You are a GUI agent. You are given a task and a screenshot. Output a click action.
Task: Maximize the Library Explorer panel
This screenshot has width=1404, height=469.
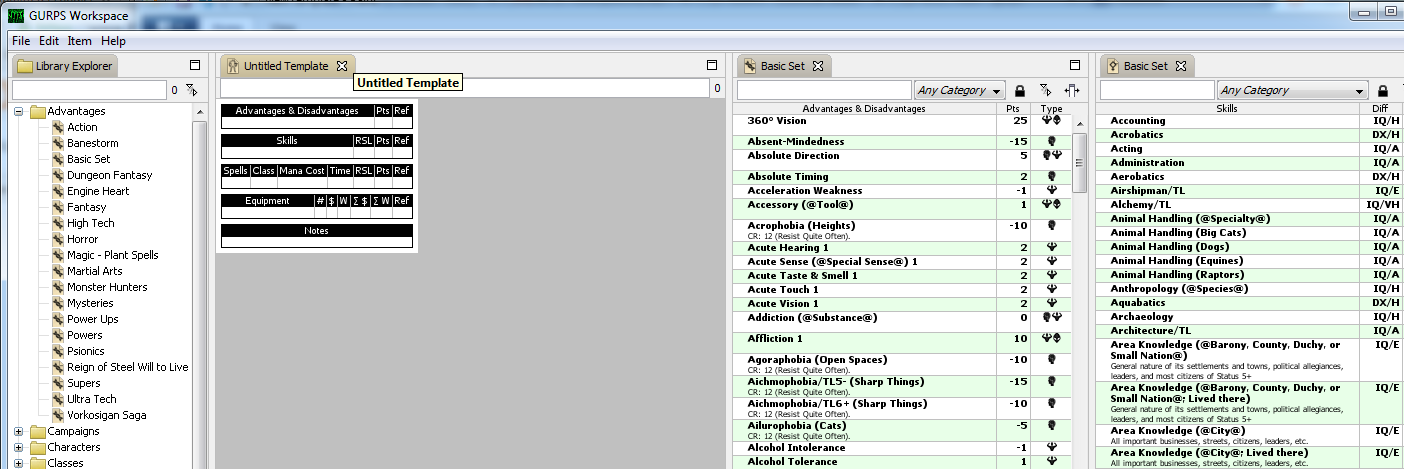pyautogui.click(x=195, y=65)
